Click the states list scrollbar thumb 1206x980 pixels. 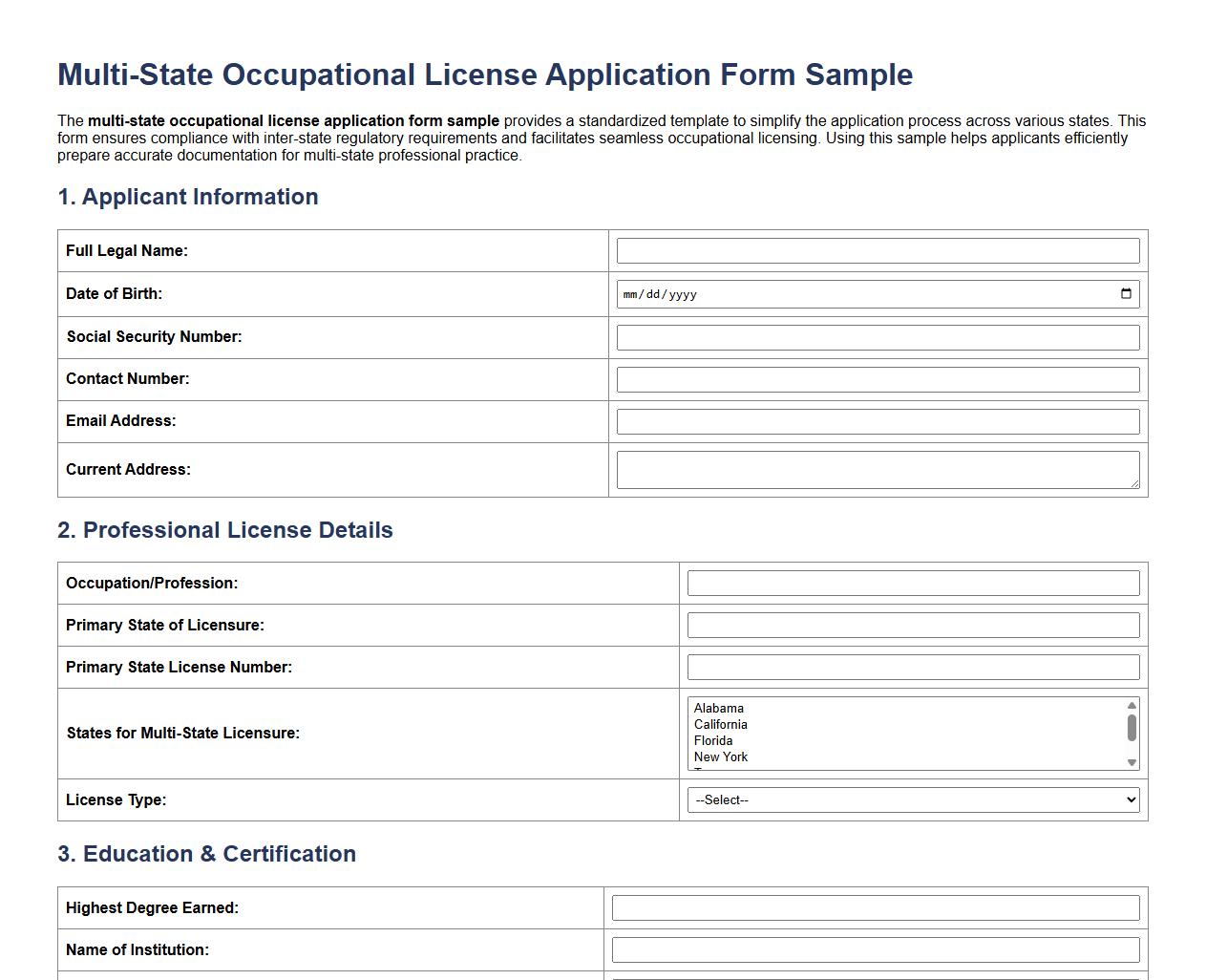(1131, 730)
